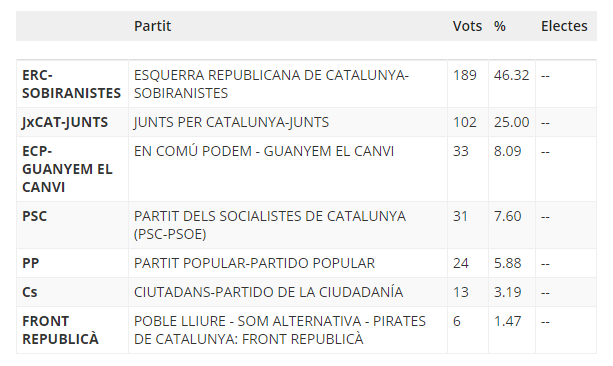Screen dimensions: 613x366
Task: Click PARTIT POPULAR-PARTIDO POPULAR name
Action: pyautogui.click(x=255, y=263)
